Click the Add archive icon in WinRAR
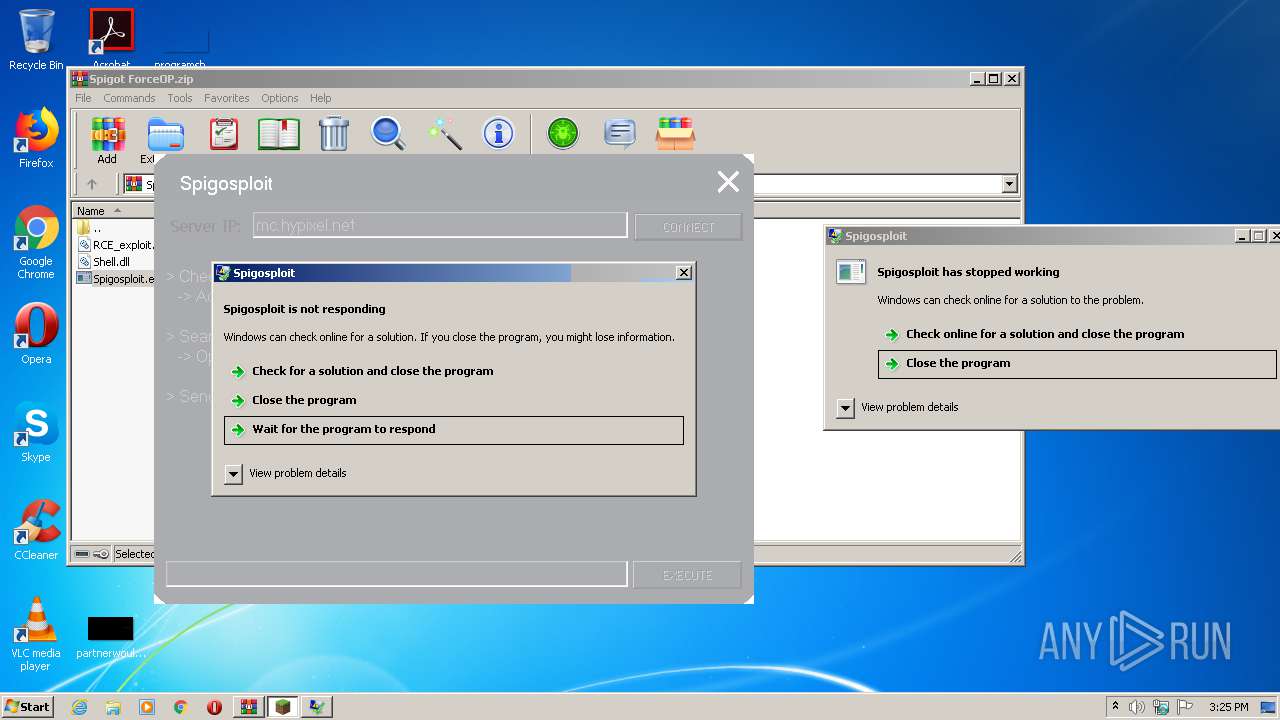 pos(107,134)
